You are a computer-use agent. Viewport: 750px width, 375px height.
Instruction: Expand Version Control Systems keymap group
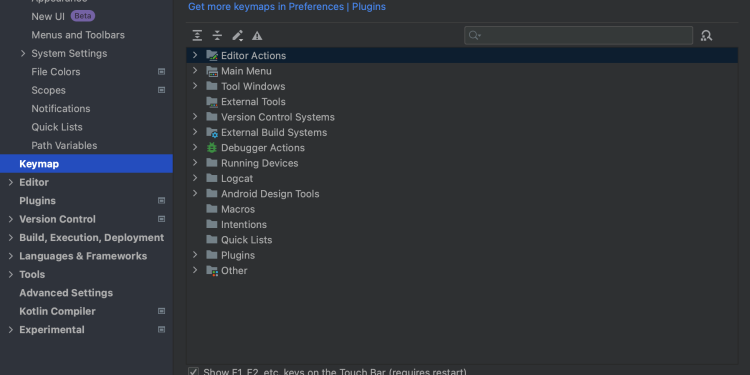pyautogui.click(x=195, y=116)
